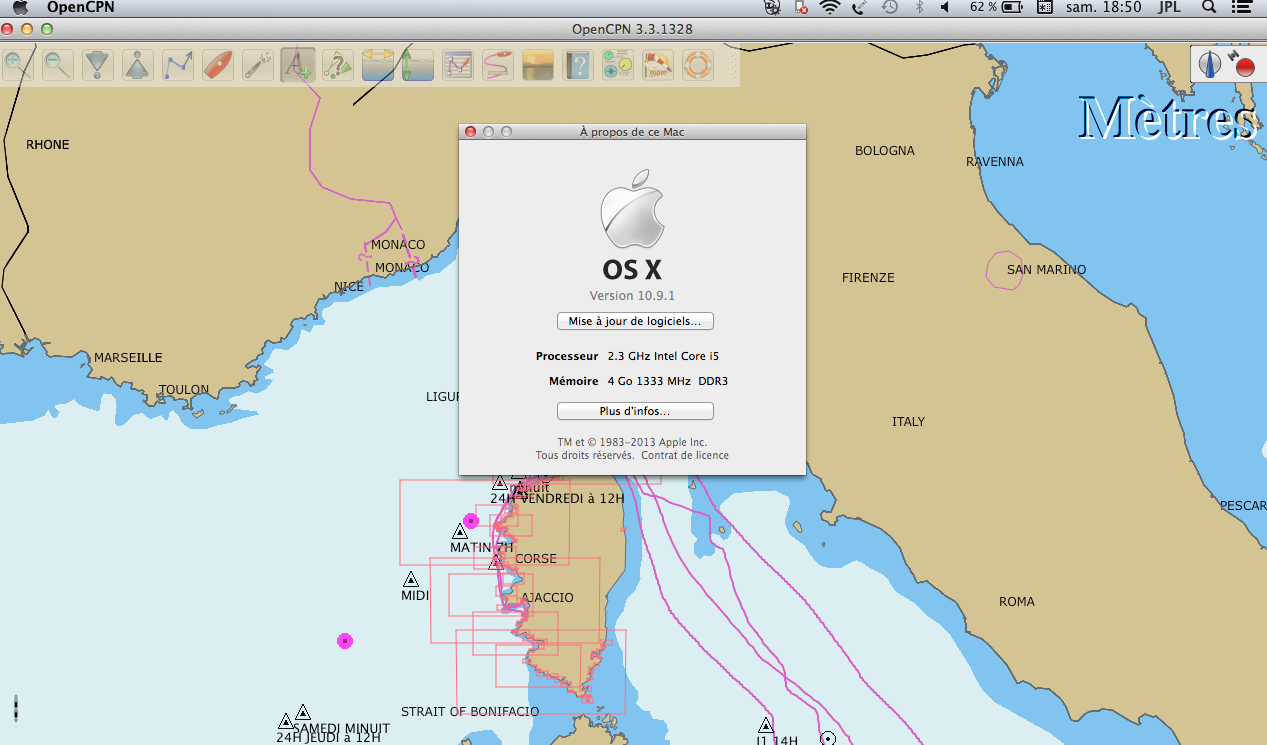Click the red GPS status indicator
Viewport: 1267px width, 745px height.
(x=1244, y=67)
